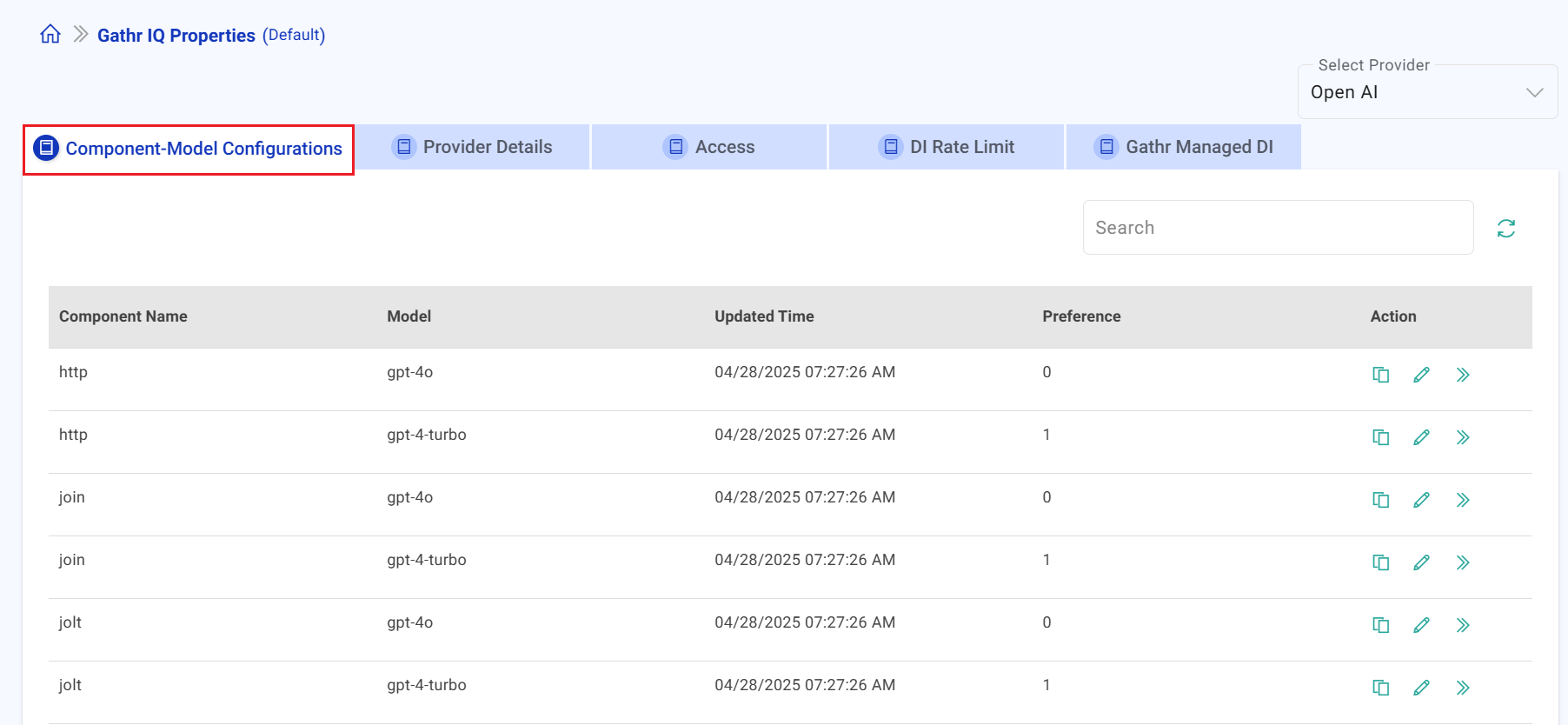Click the Search input field
Viewport: 1568px width, 725px height.
1278,228
